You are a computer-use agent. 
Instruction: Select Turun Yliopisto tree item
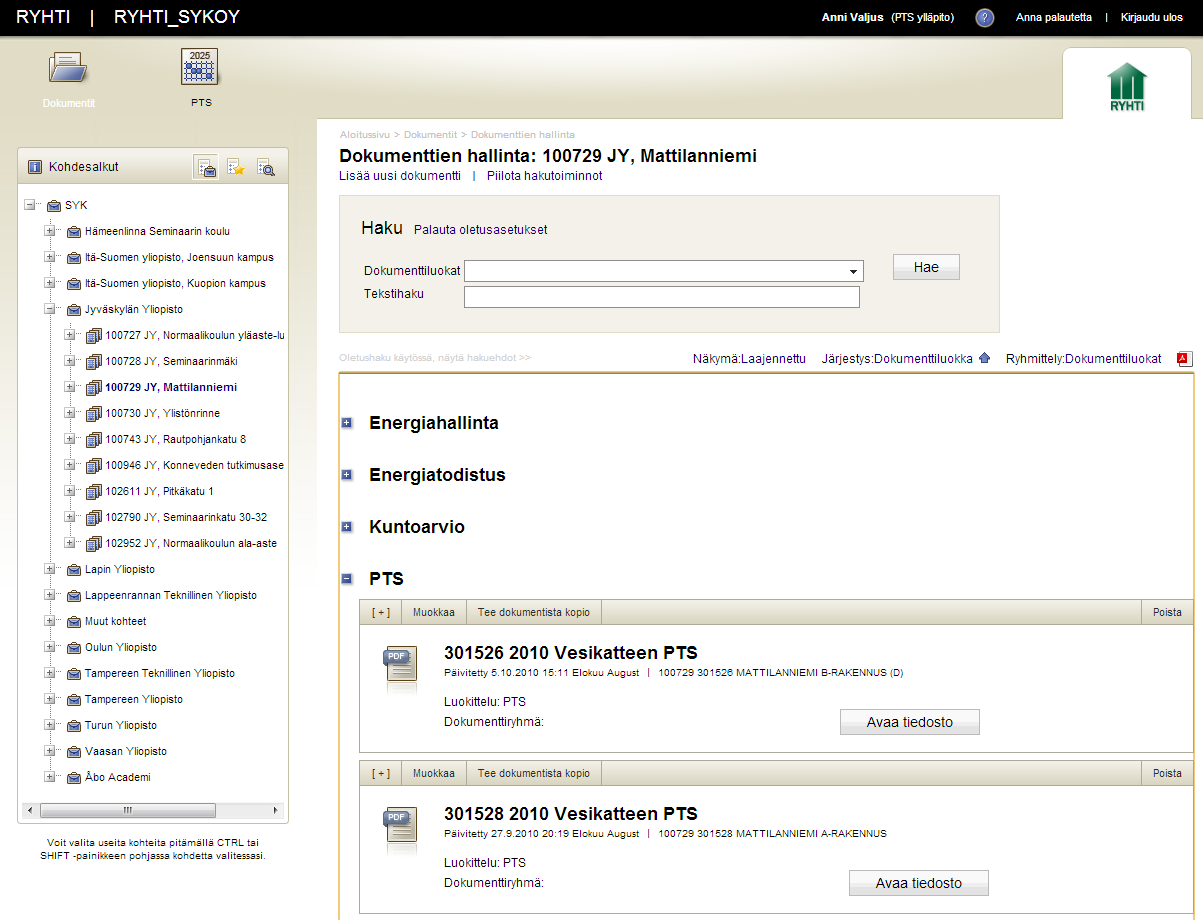(121, 725)
